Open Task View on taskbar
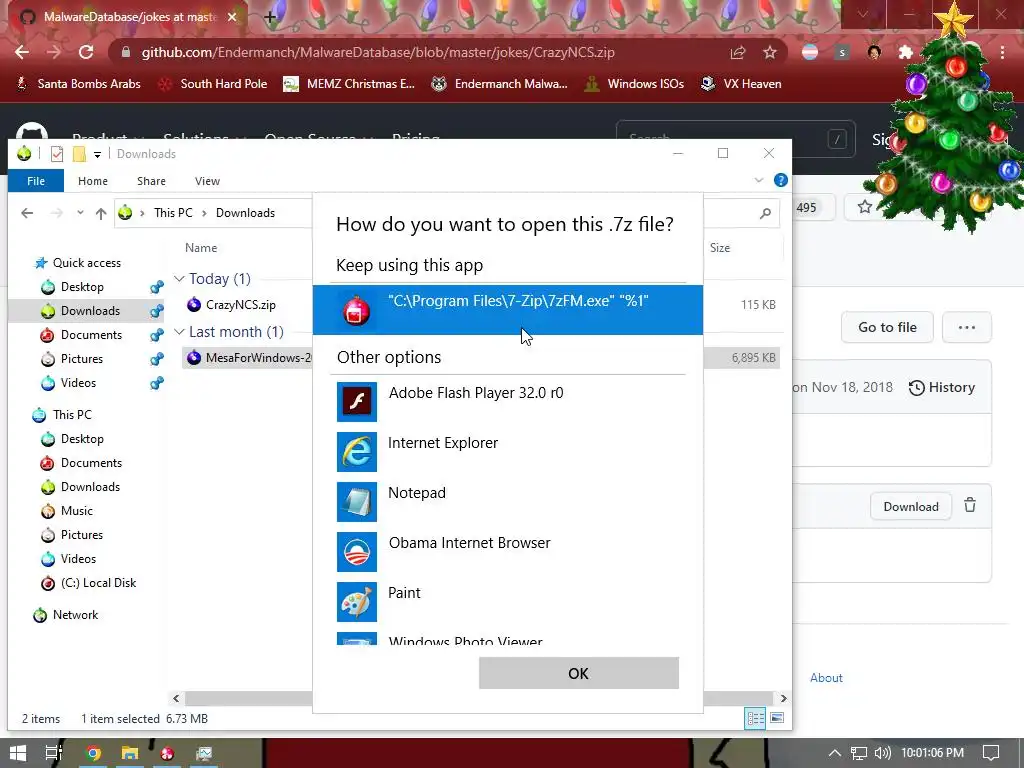 pos(54,753)
